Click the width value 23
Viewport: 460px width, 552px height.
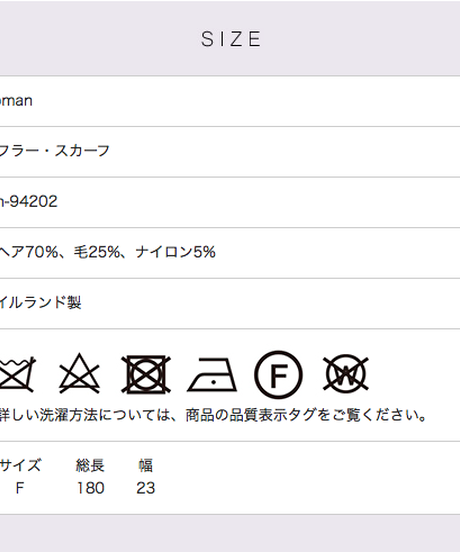tap(146, 488)
